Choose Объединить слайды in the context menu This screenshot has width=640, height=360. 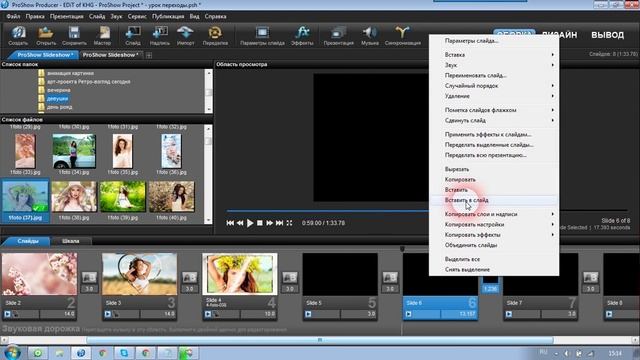point(494,245)
